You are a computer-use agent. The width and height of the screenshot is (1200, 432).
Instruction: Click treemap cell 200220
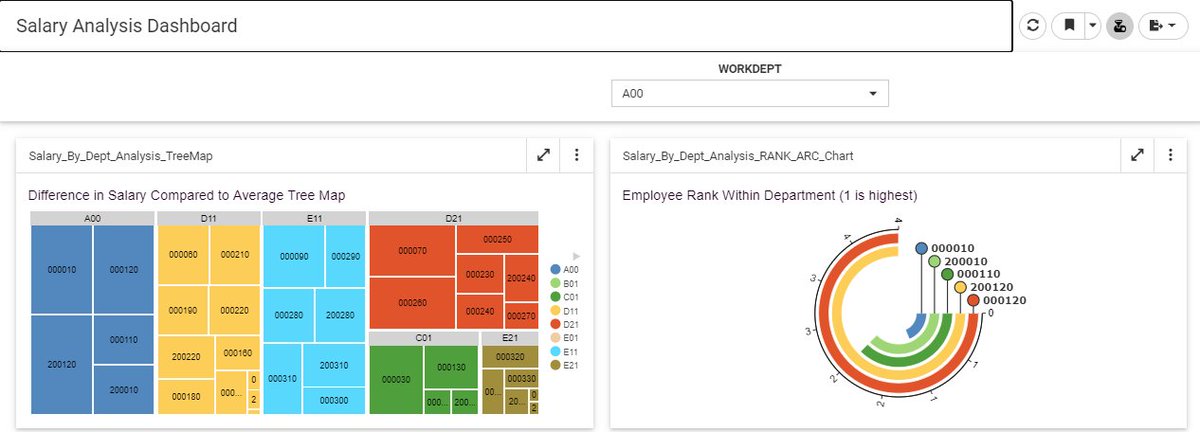pyautogui.click(x=186, y=356)
